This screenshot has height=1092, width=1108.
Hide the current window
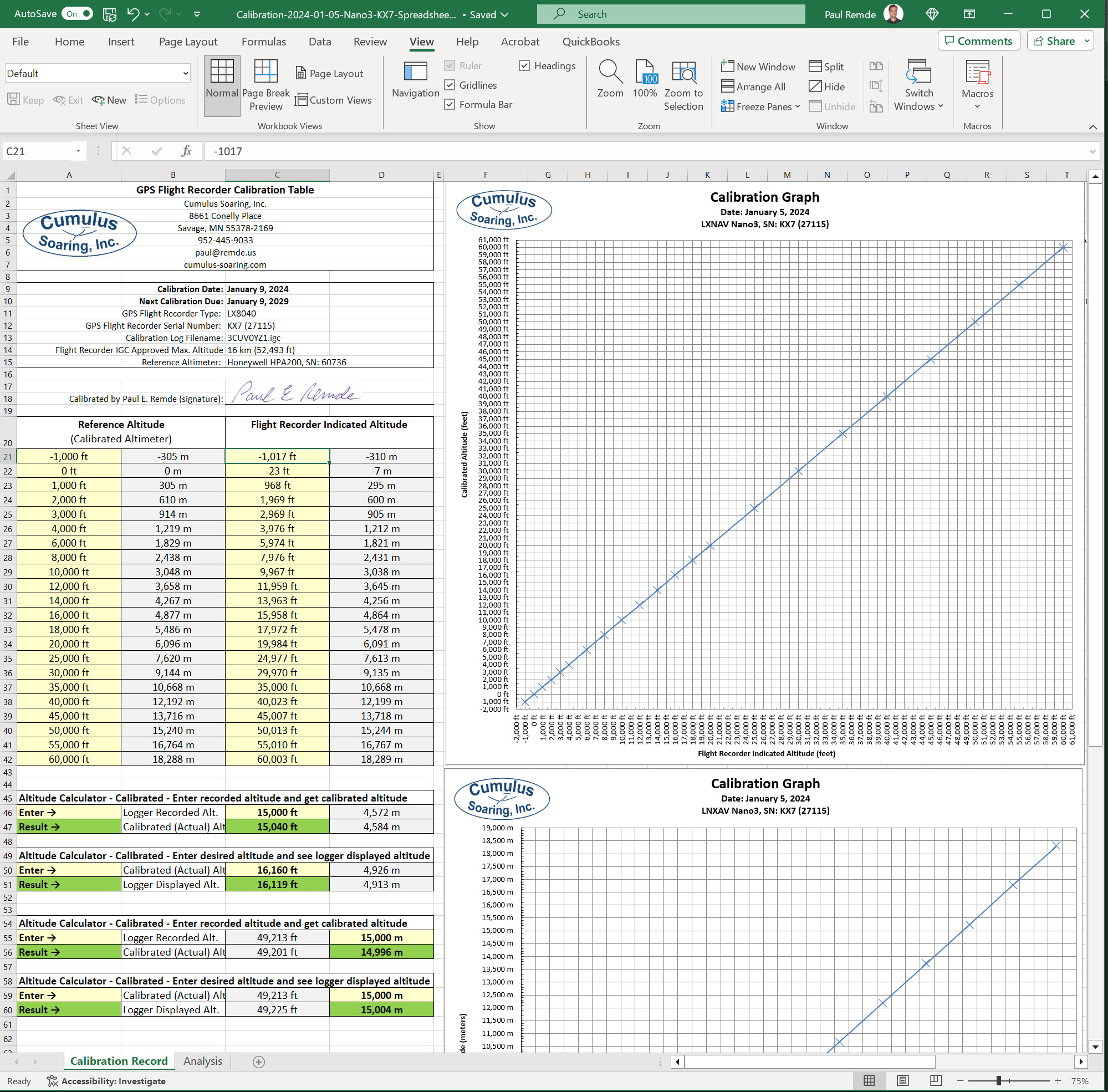point(827,86)
